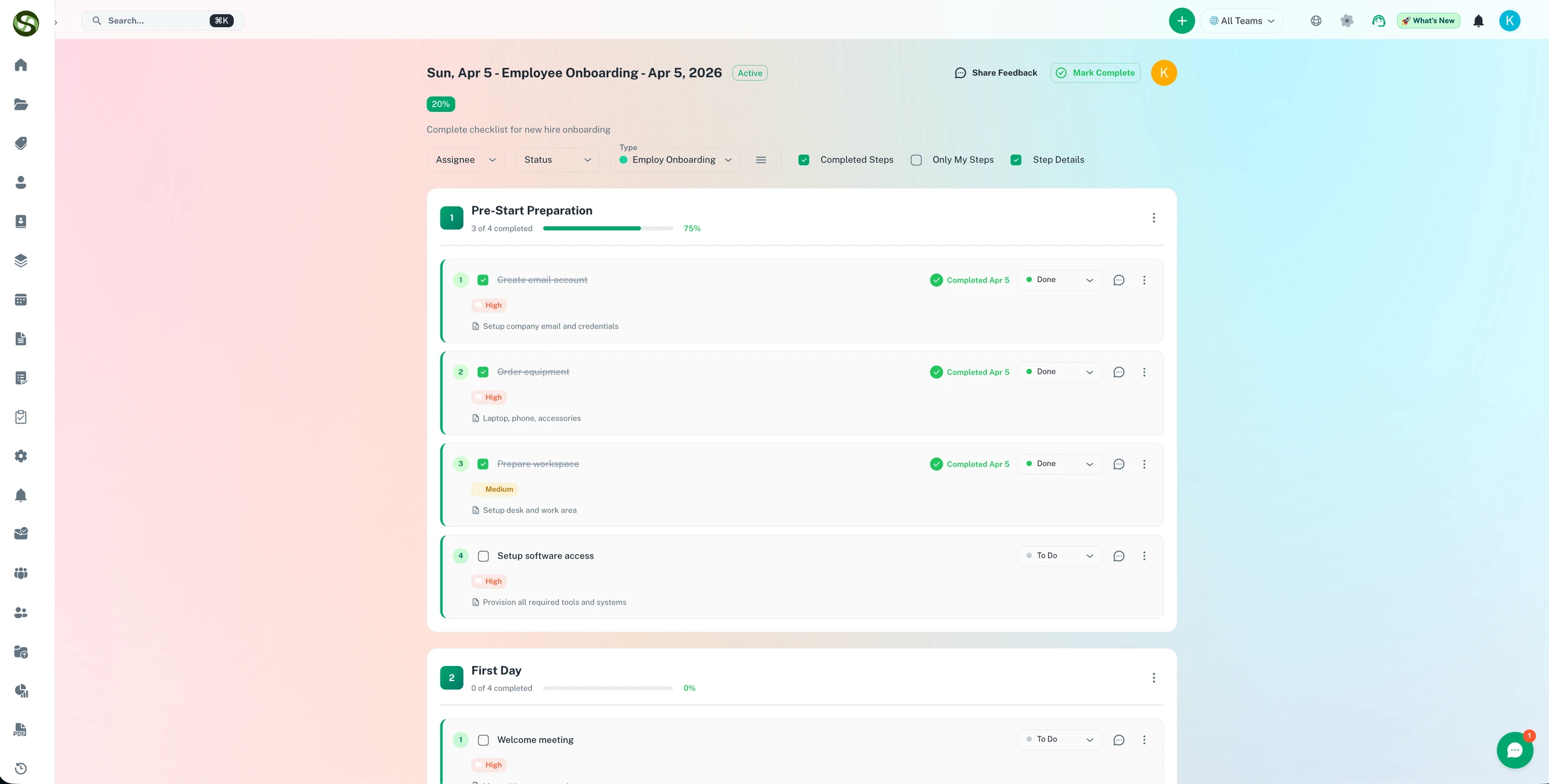The width and height of the screenshot is (1549, 784).
Task: Open the live chat bubble widget
Action: point(1515,750)
